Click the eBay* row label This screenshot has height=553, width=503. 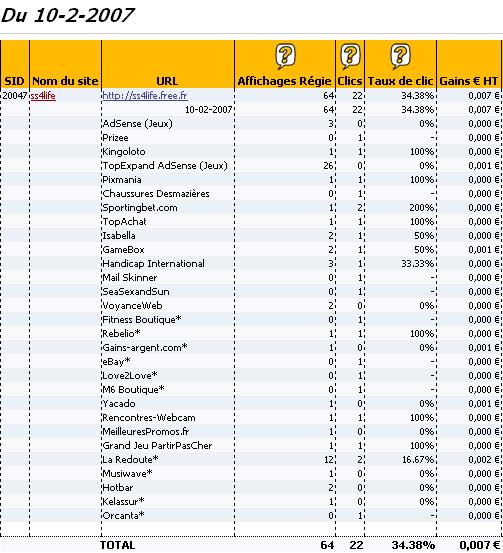[x=116, y=362]
